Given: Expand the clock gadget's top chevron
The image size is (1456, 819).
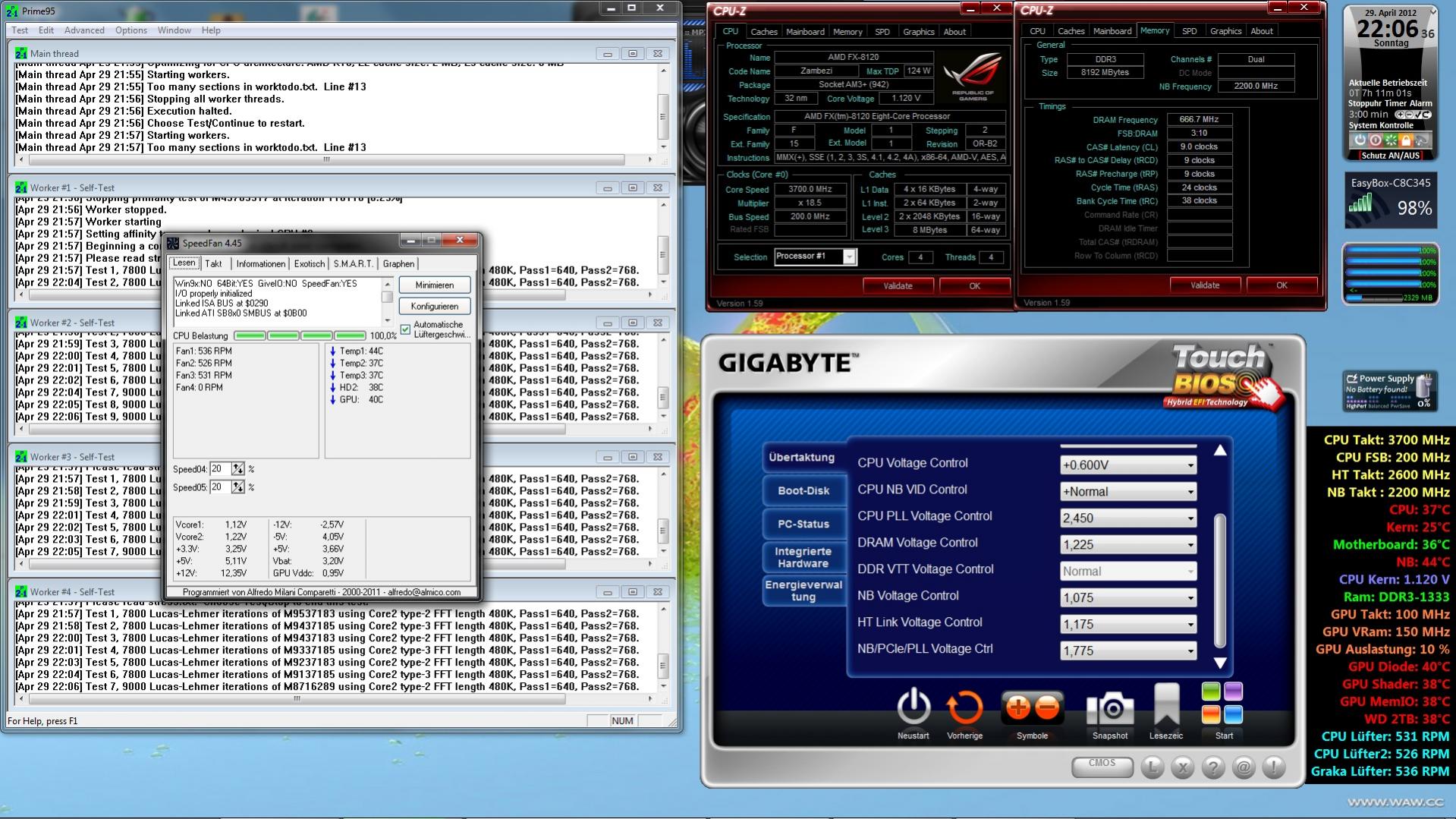Looking at the screenshot, I should (1433, 12).
